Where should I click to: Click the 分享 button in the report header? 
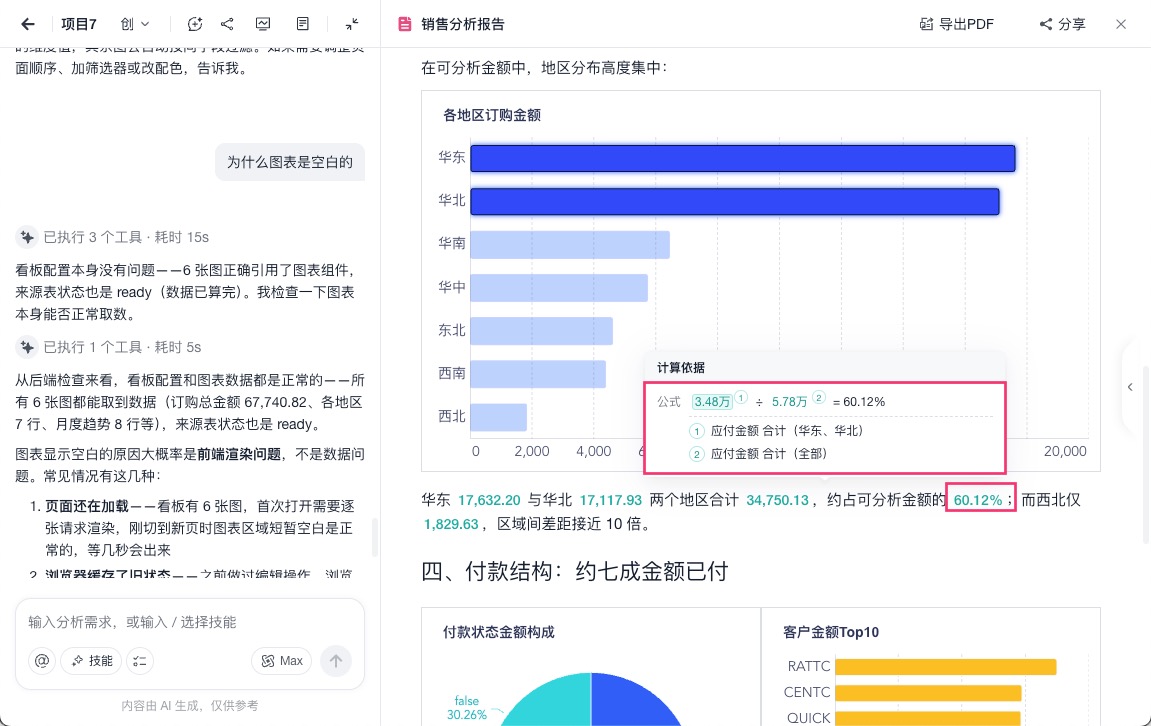tap(1062, 24)
